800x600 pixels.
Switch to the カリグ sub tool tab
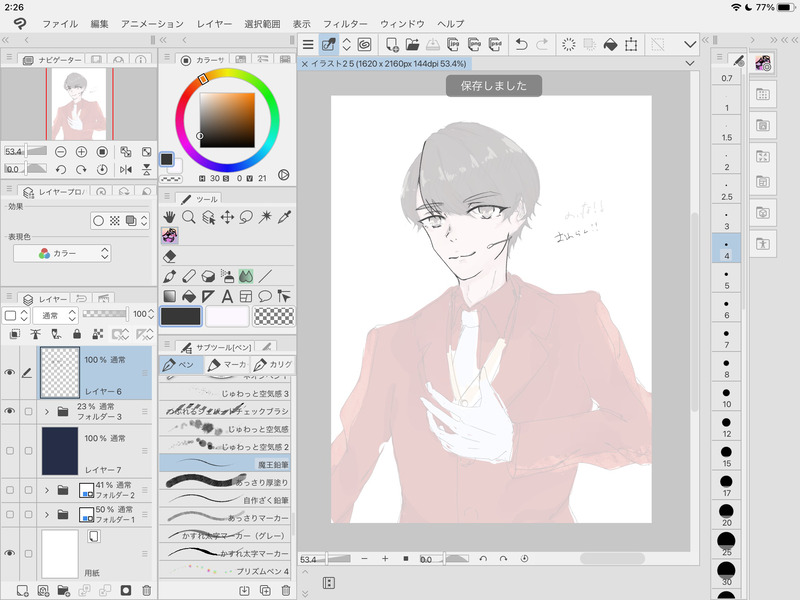(x=273, y=364)
